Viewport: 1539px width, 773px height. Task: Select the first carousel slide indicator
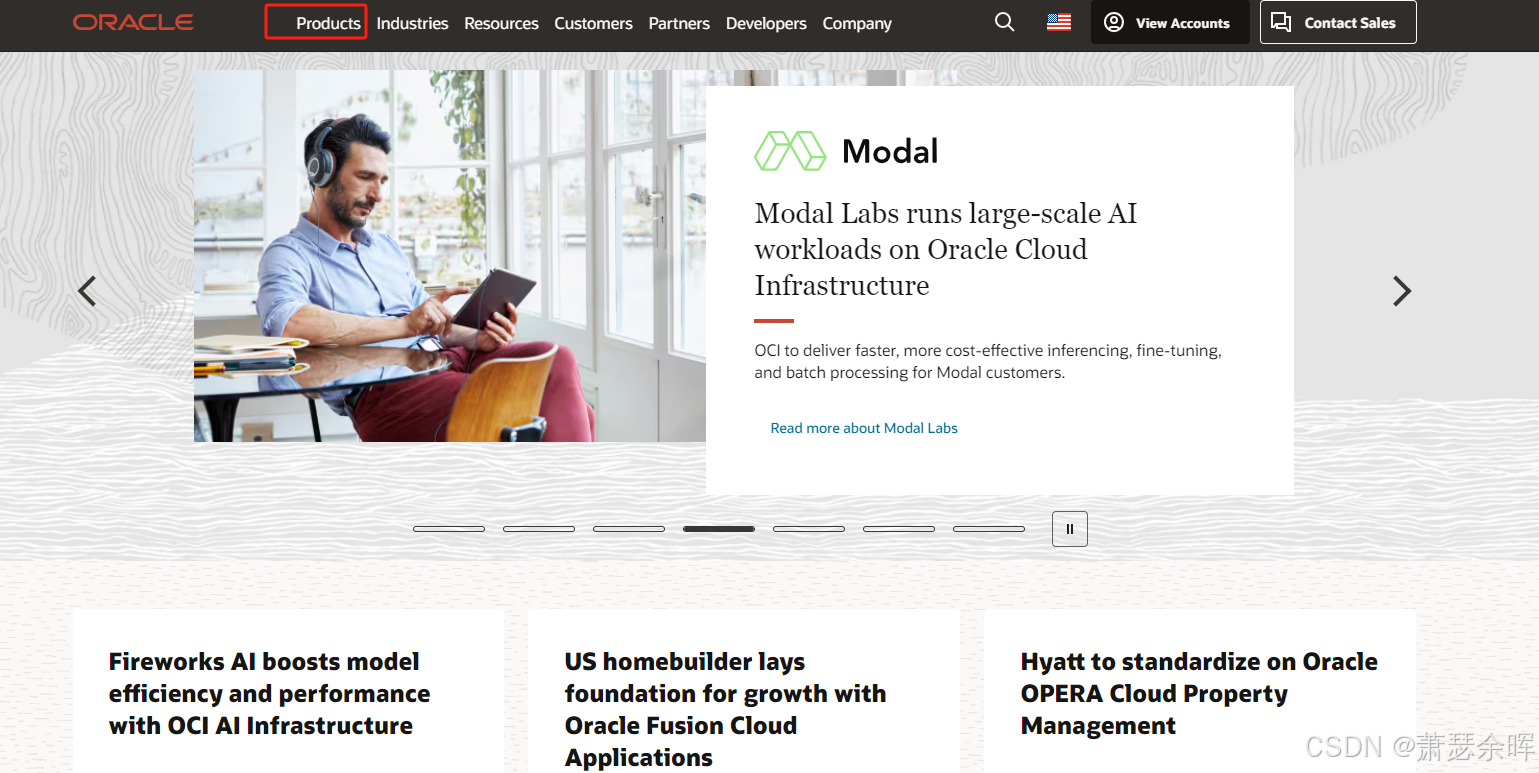coord(449,529)
